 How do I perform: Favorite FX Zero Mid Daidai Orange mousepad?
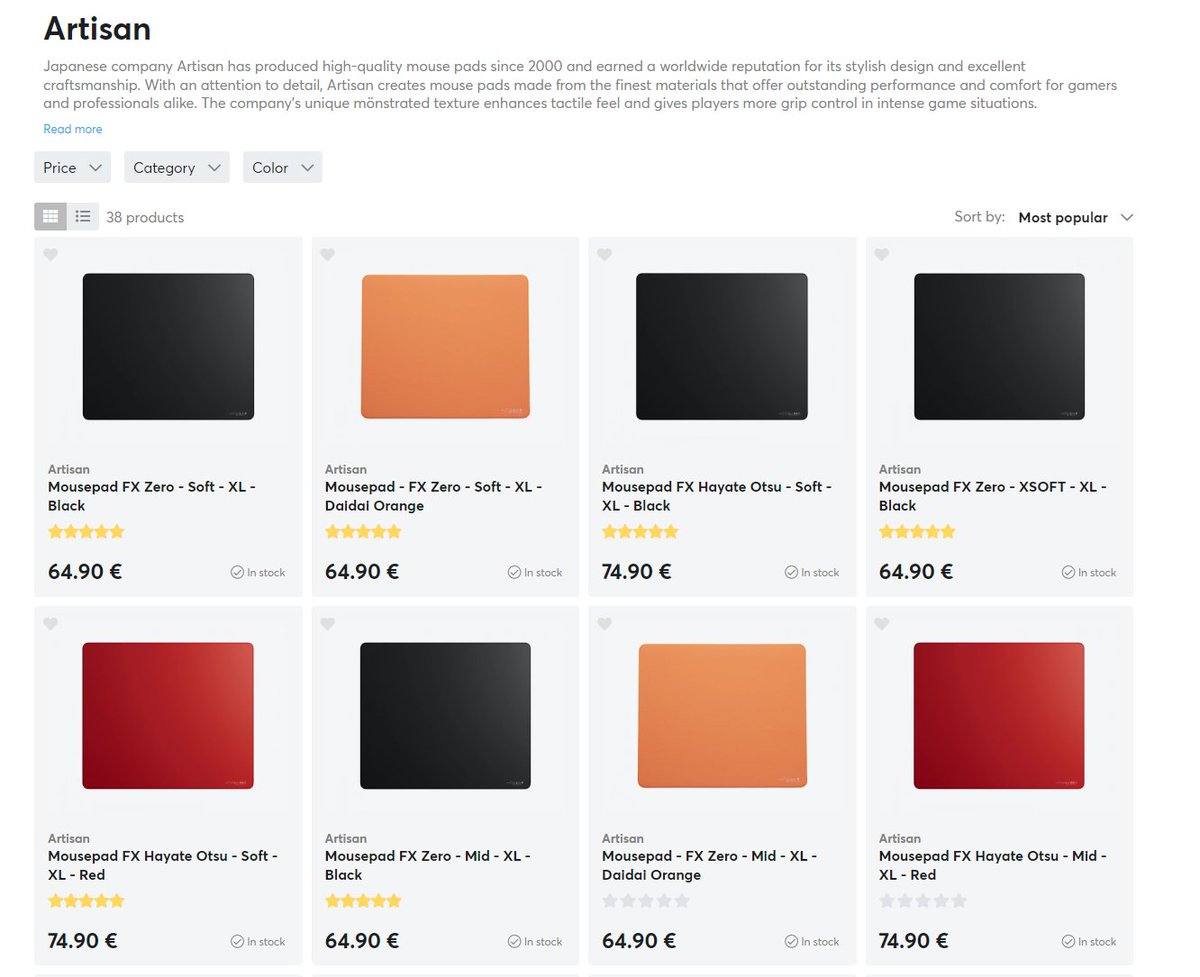tap(604, 624)
